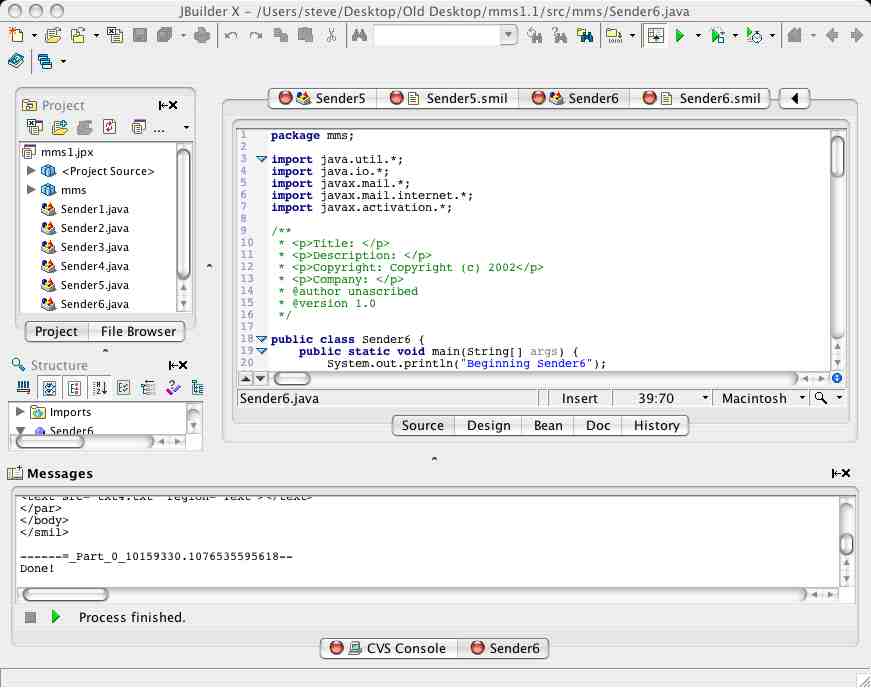
Task: Click the Help book icon
Action: tap(16, 61)
